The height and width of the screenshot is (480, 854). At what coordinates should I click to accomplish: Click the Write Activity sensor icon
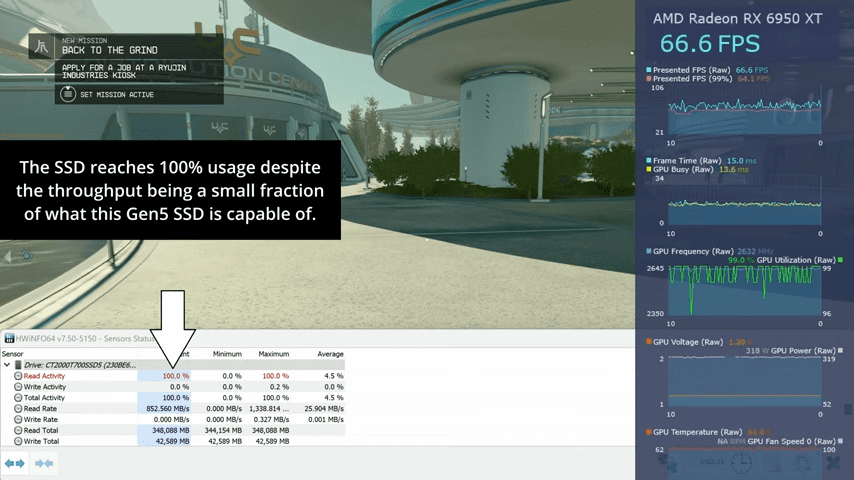tap(18, 387)
